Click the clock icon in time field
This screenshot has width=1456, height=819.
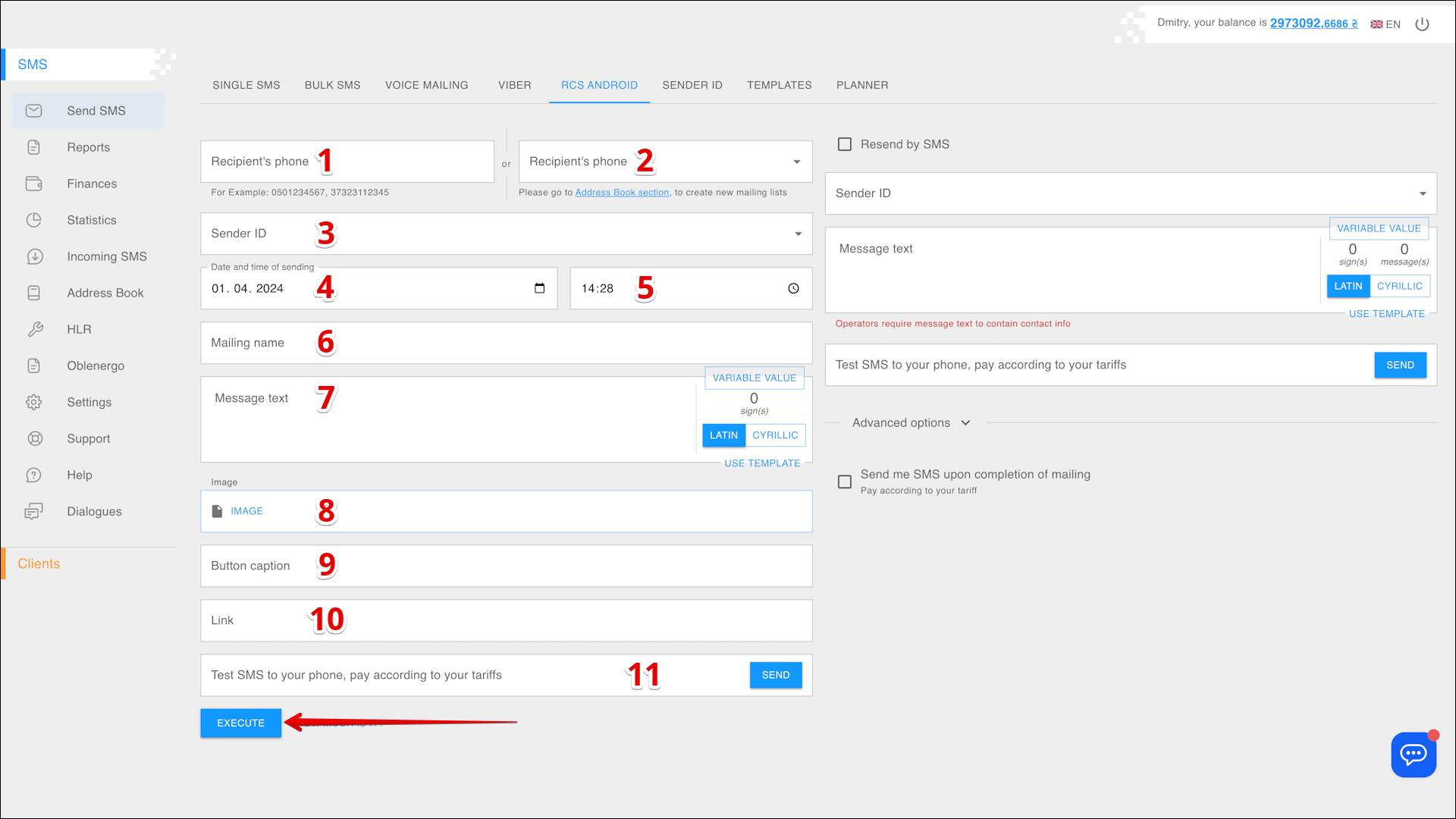click(x=793, y=288)
